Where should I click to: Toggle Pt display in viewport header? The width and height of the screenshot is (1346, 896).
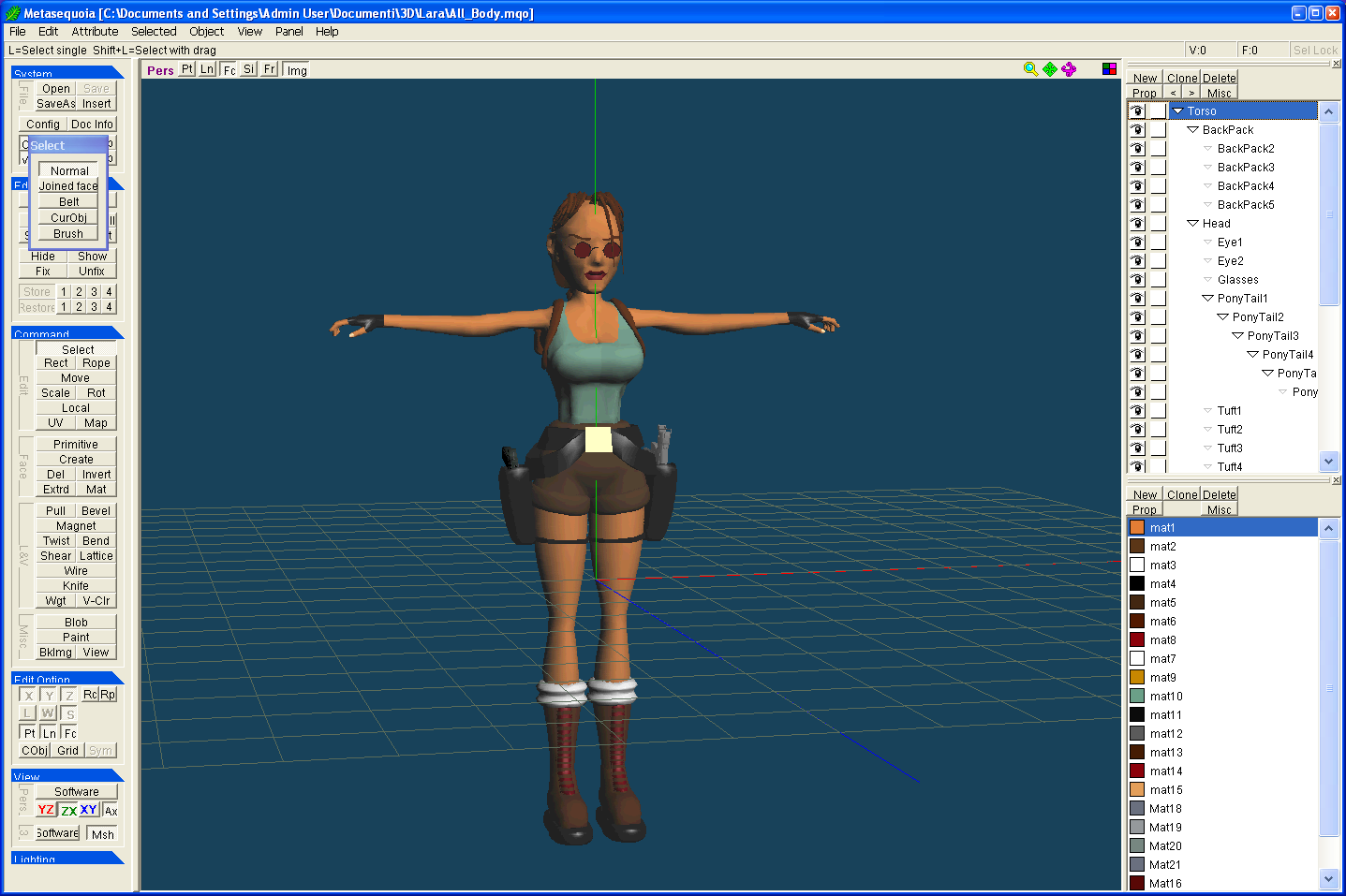pyautogui.click(x=187, y=69)
